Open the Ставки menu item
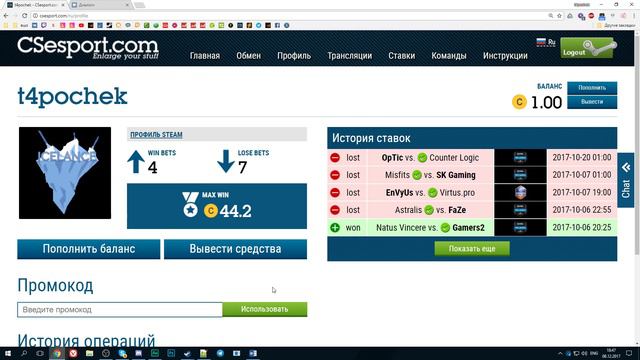Image resolution: width=640 pixels, height=360 pixels. pos(402,56)
